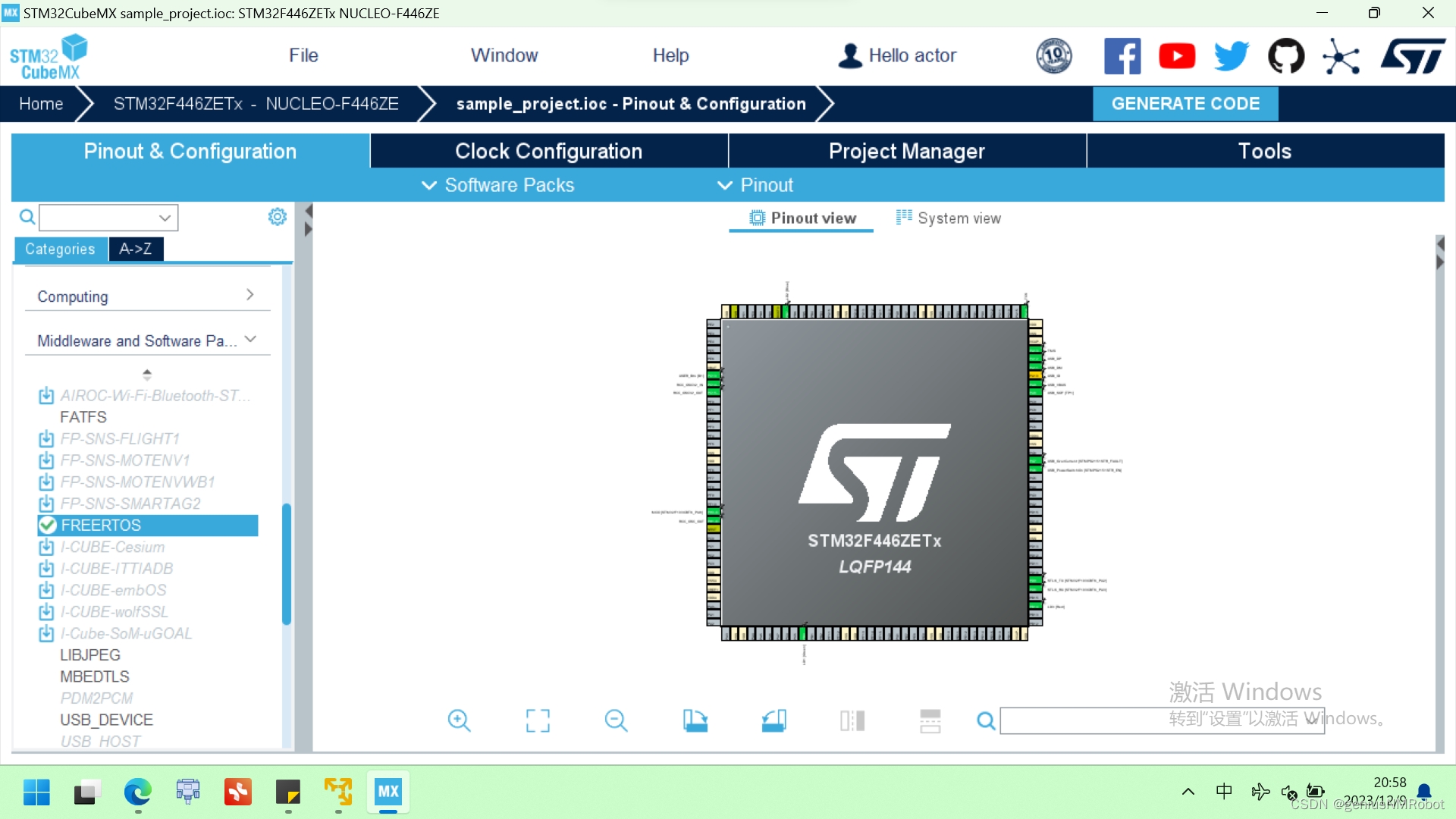1456x819 pixels.
Task: Click the GENERATE CODE button
Action: click(x=1185, y=104)
